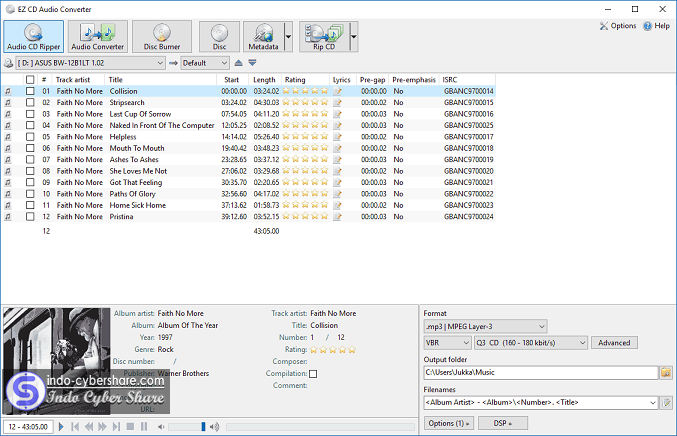Switch to Disc Burner mode
This screenshot has width=677, height=436.
162,36
